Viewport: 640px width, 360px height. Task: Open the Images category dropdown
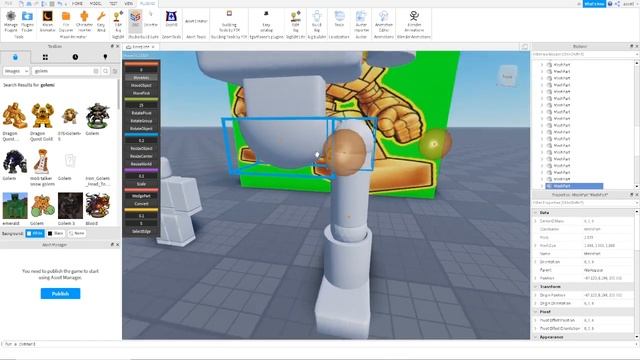[16, 71]
